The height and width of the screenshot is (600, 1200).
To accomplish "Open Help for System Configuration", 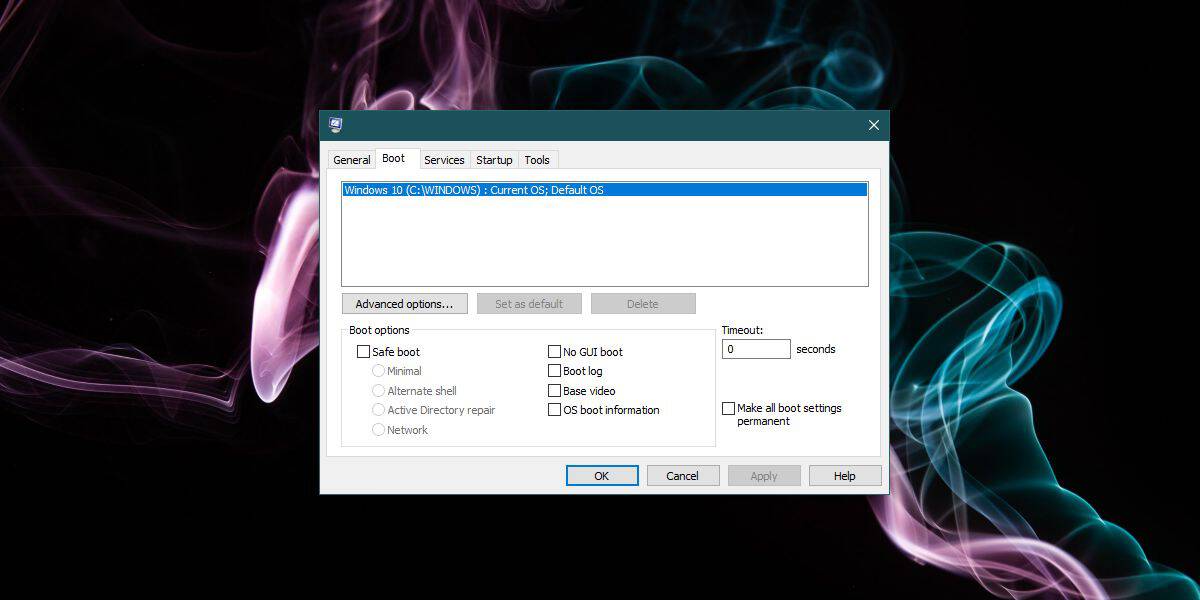I will coord(845,476).
